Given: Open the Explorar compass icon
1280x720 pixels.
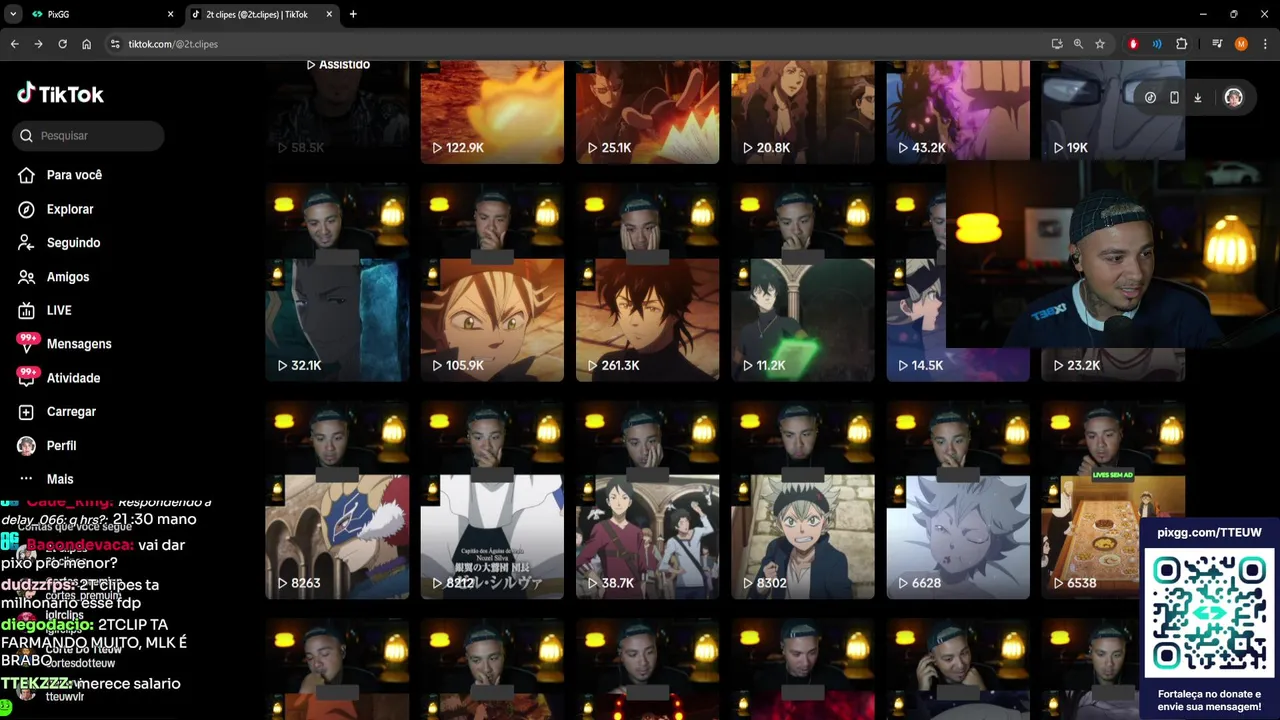Looking at the screenshot, I should [27, 209].
